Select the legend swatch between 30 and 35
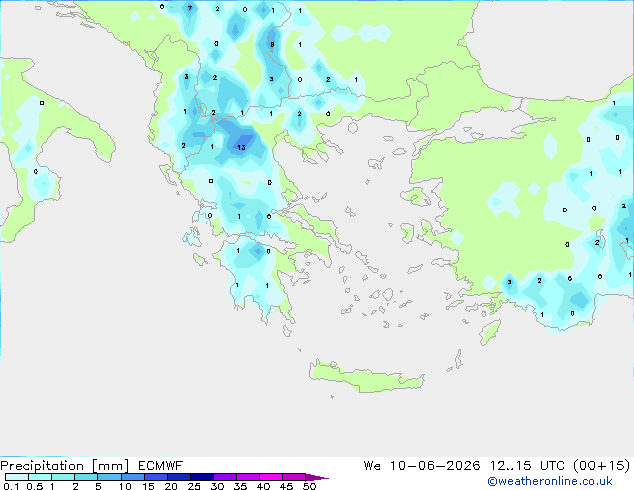 (224, 477)
